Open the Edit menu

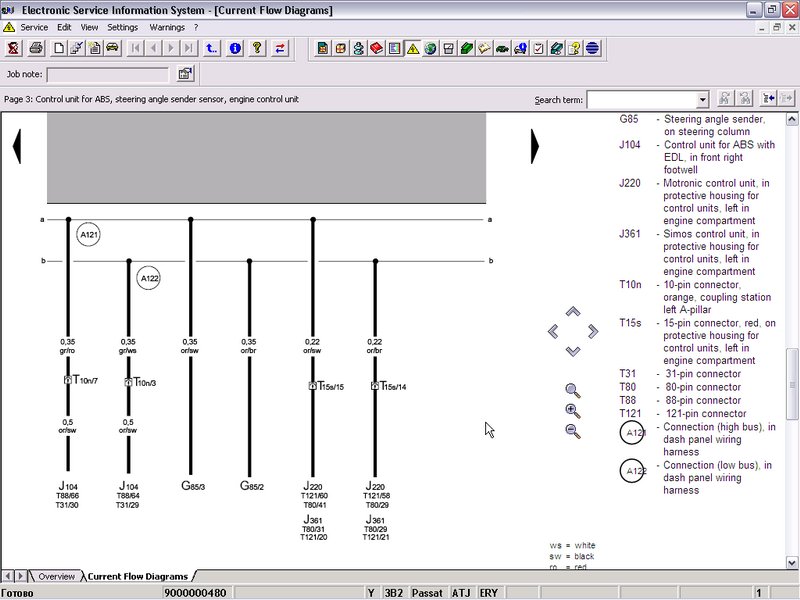(x=64, y=28)
